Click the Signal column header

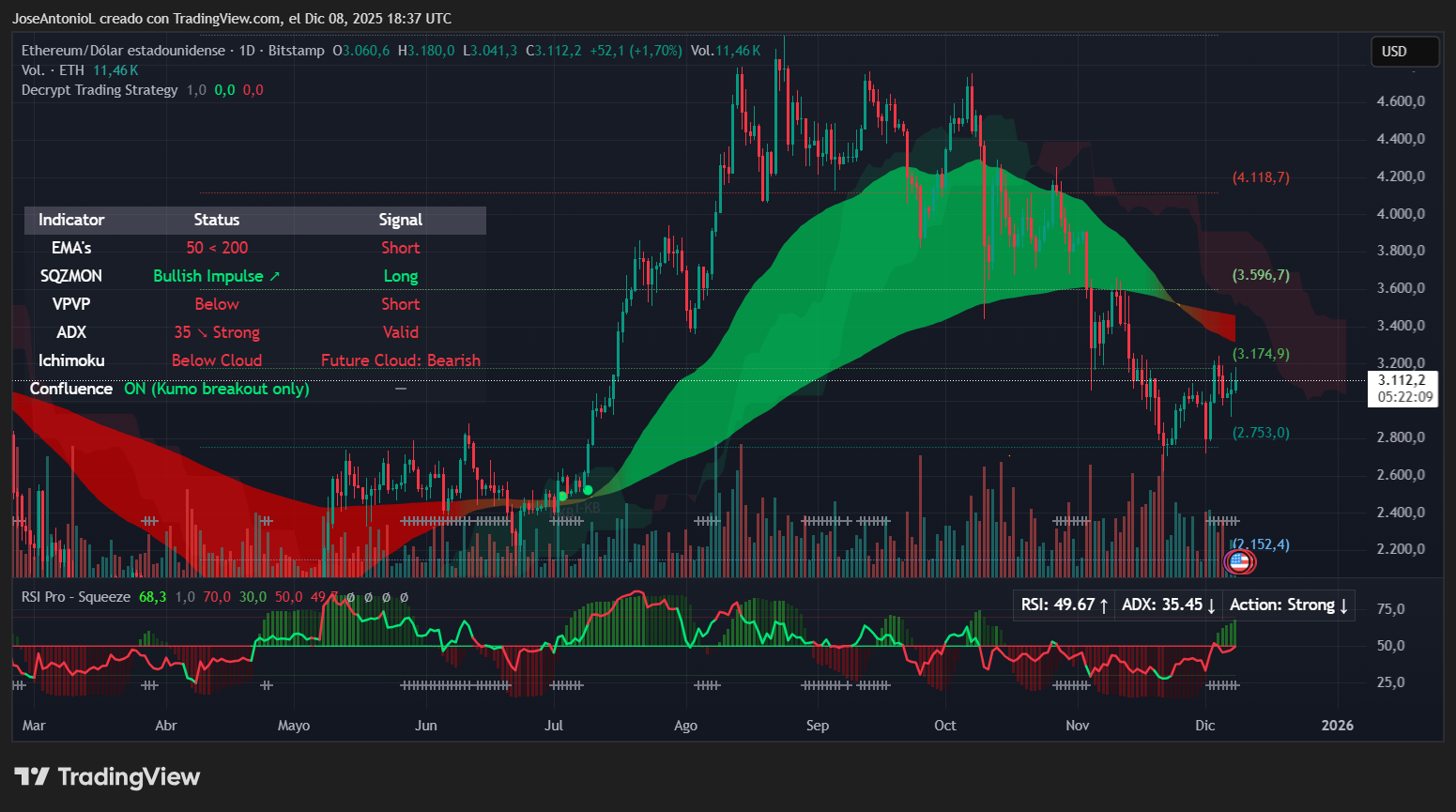coord(400,220)
